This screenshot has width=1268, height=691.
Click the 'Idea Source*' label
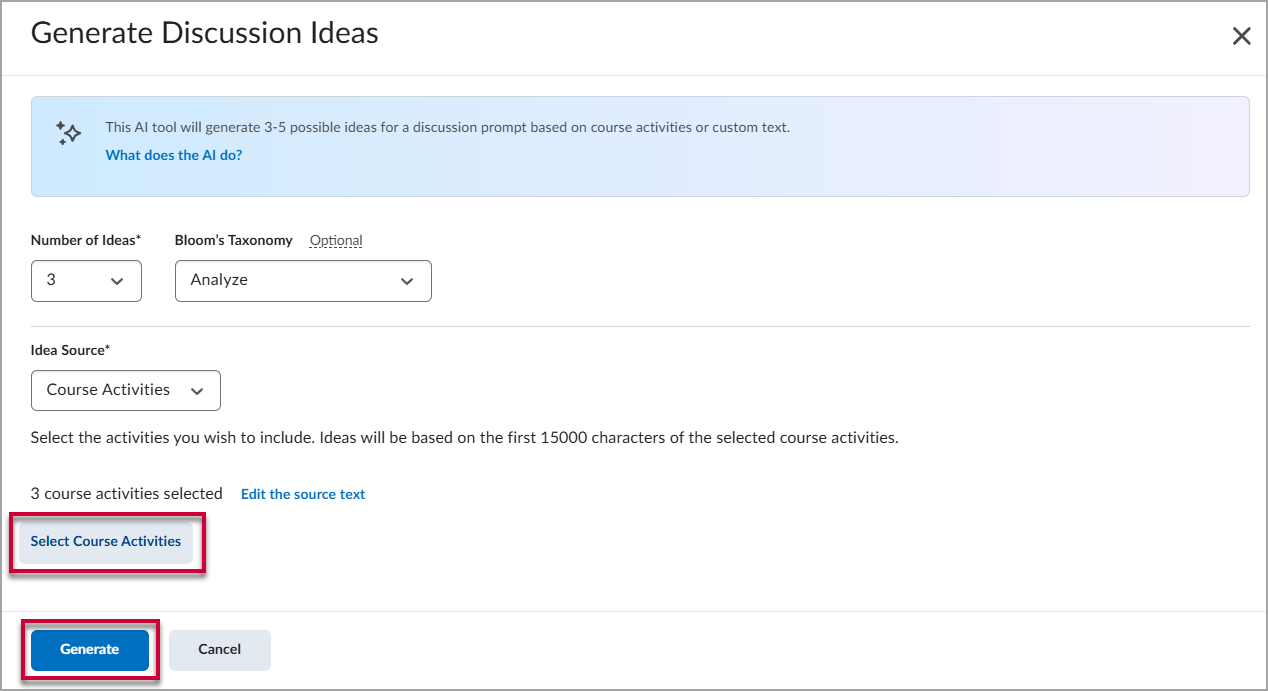pos(70,349)
